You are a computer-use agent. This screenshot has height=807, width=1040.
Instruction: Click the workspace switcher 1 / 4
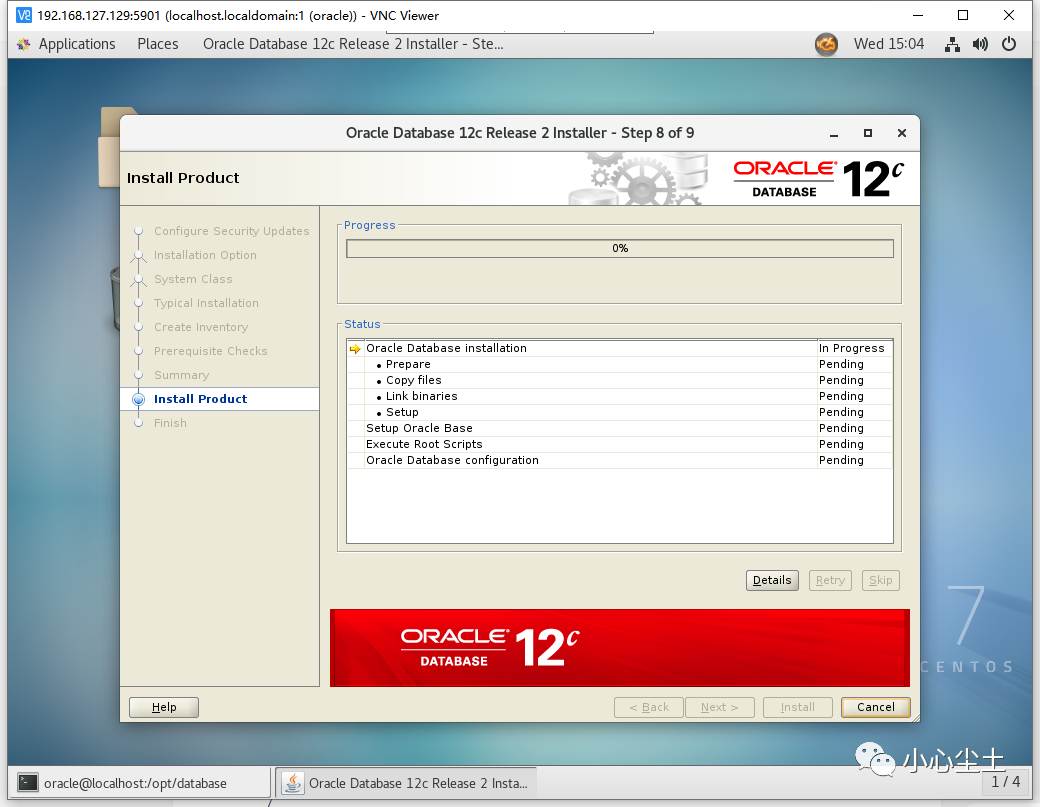[x=1005, y=782]
